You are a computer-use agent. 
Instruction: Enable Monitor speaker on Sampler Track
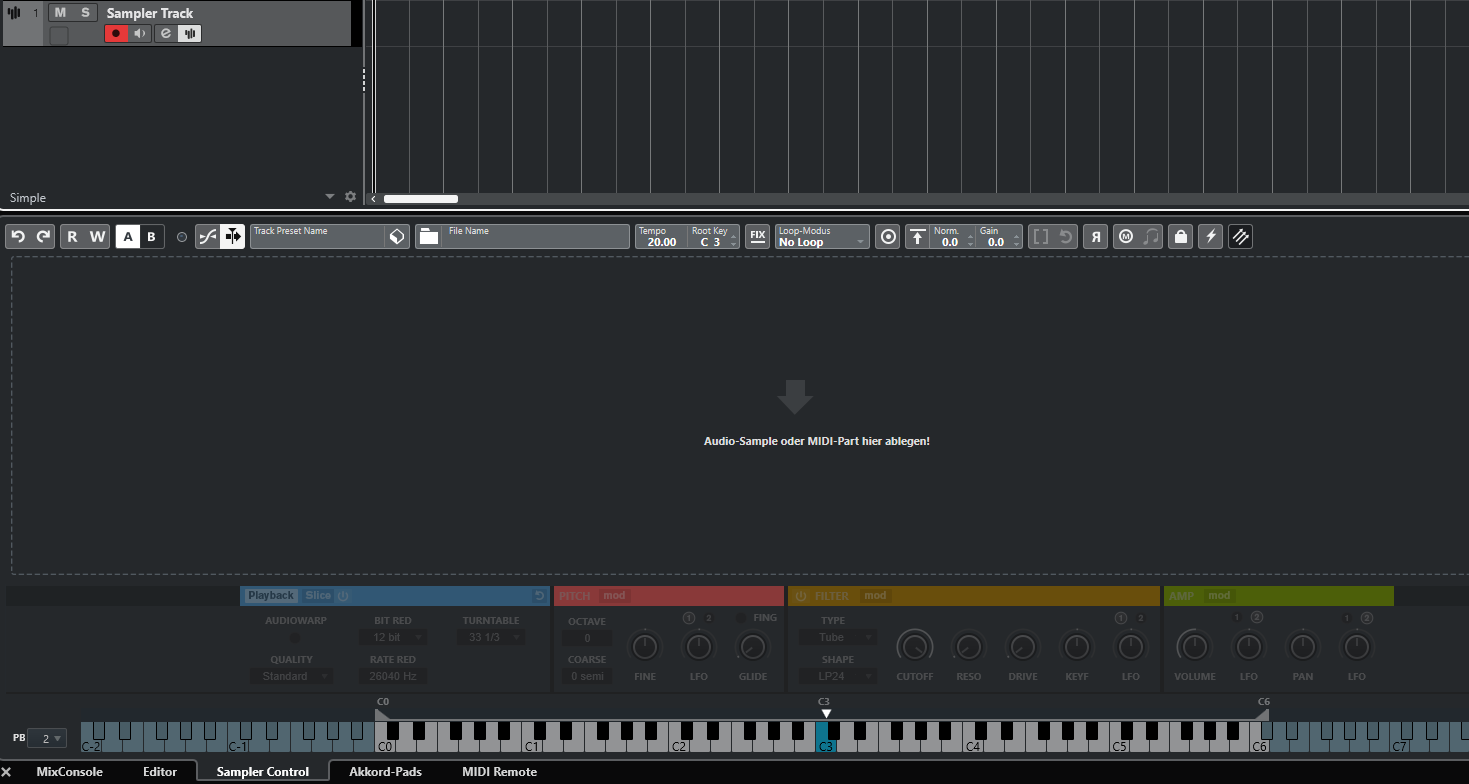tap(140, 34)
